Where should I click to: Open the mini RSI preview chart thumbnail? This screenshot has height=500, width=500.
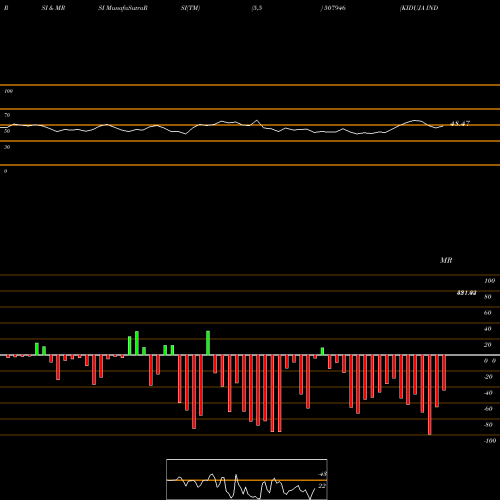coord(247,479)
